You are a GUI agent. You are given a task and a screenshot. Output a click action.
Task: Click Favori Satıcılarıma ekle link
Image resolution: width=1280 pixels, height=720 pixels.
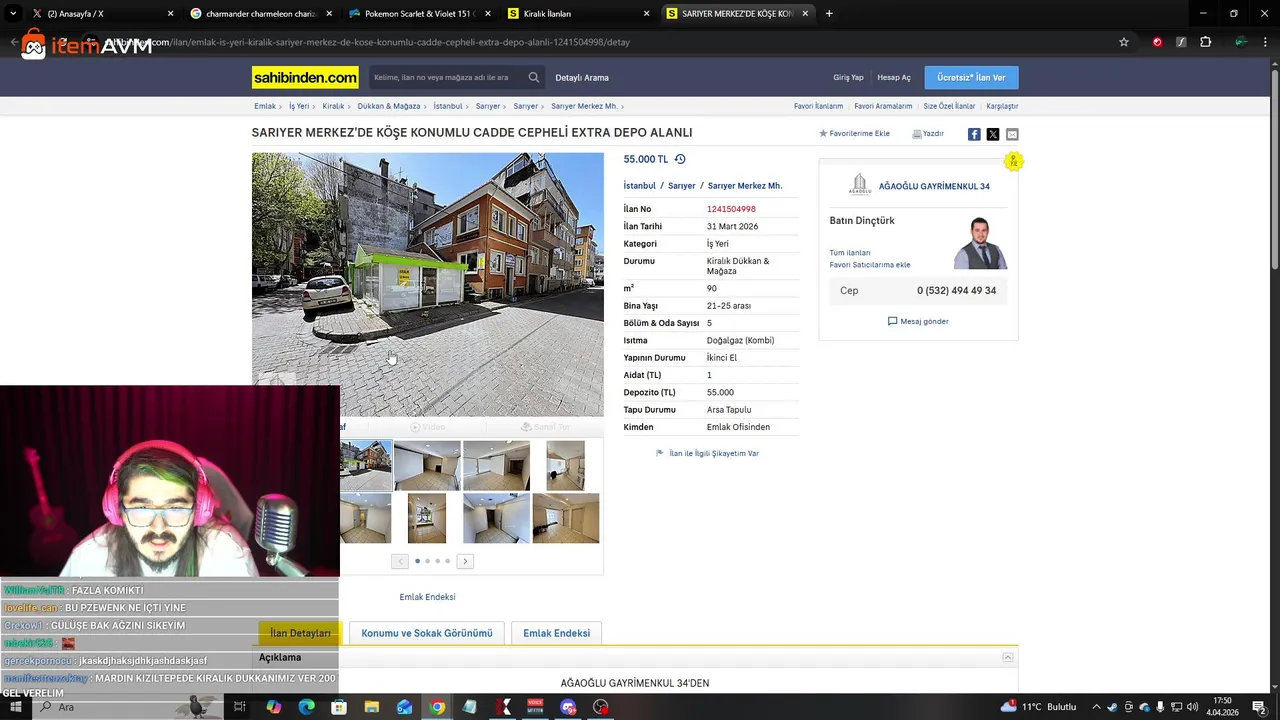870,265
